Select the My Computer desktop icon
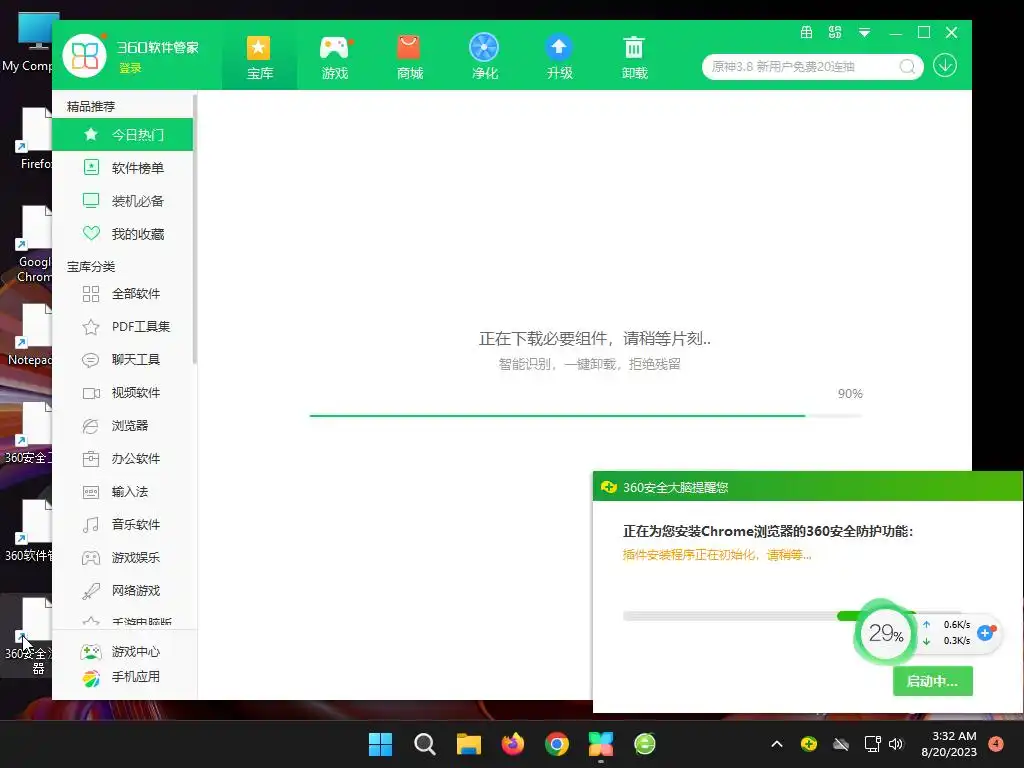Viewport: 1024px width, 768px height. point(27,42)
